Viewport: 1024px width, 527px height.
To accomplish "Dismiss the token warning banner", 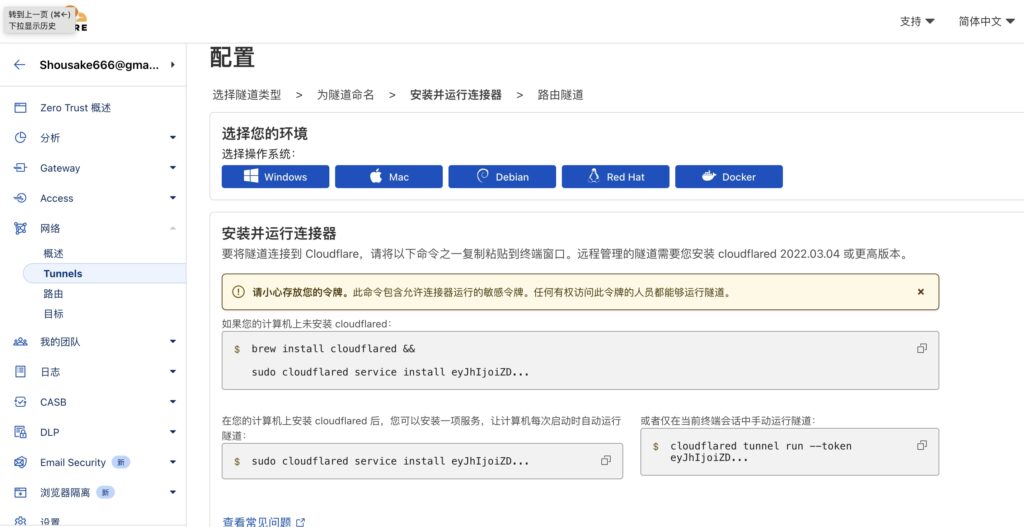I will [x=921, y=292].
